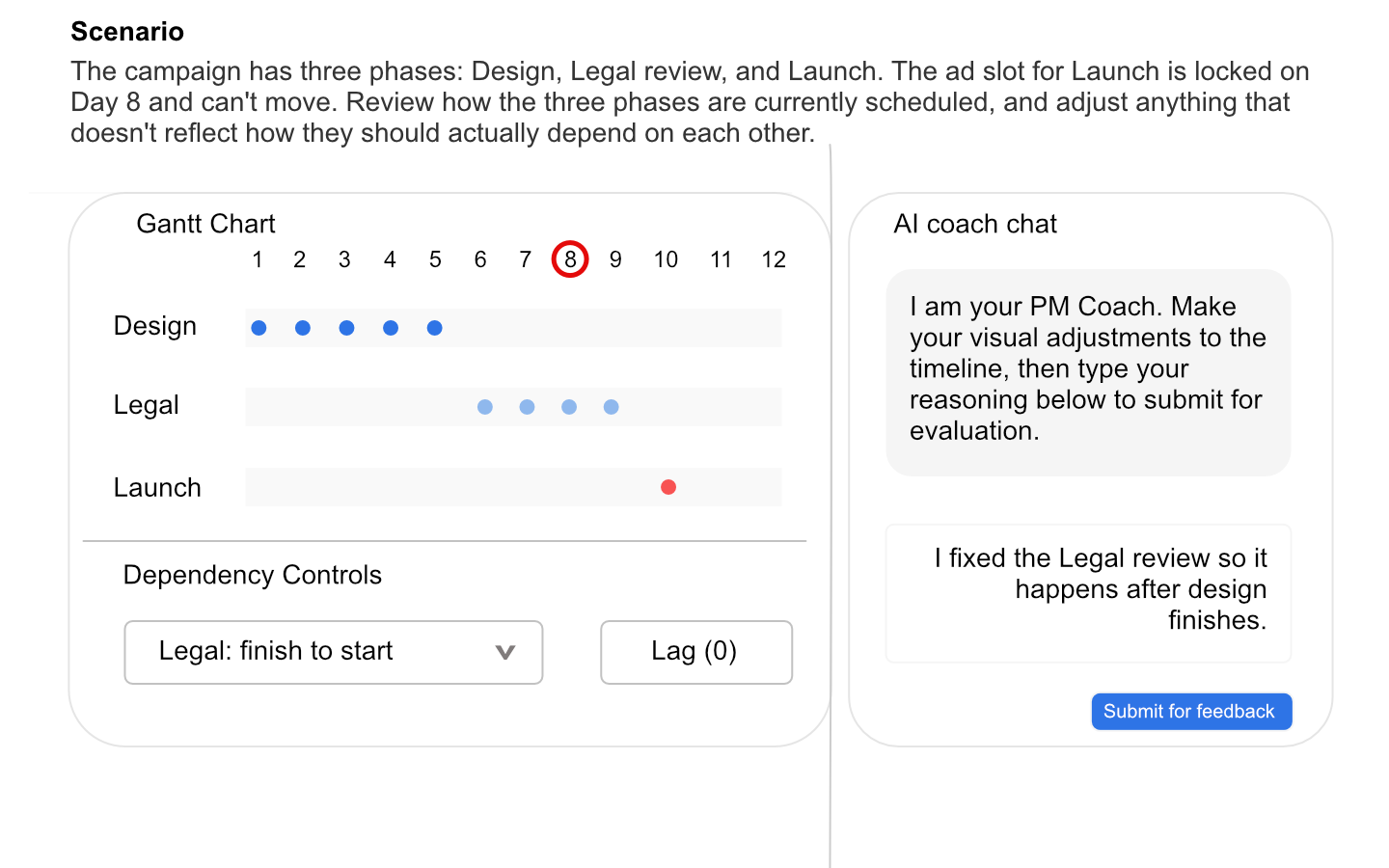Click the Legal dot on Day 6

(x=485, y=407)
